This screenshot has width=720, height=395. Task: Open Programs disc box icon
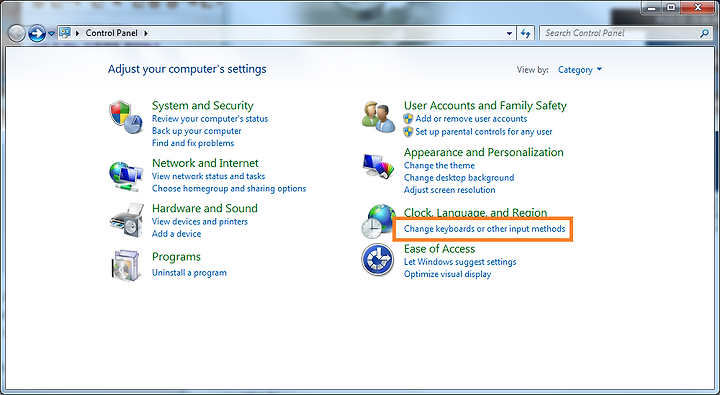126,265
